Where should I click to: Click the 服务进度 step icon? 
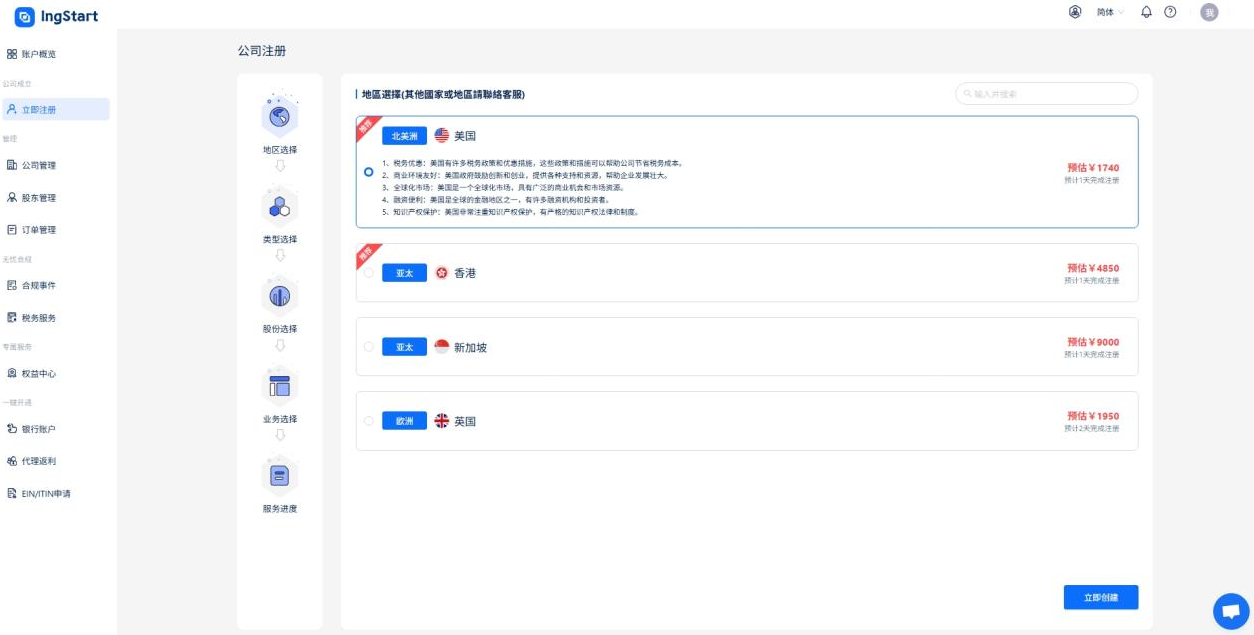coord(280,475)
